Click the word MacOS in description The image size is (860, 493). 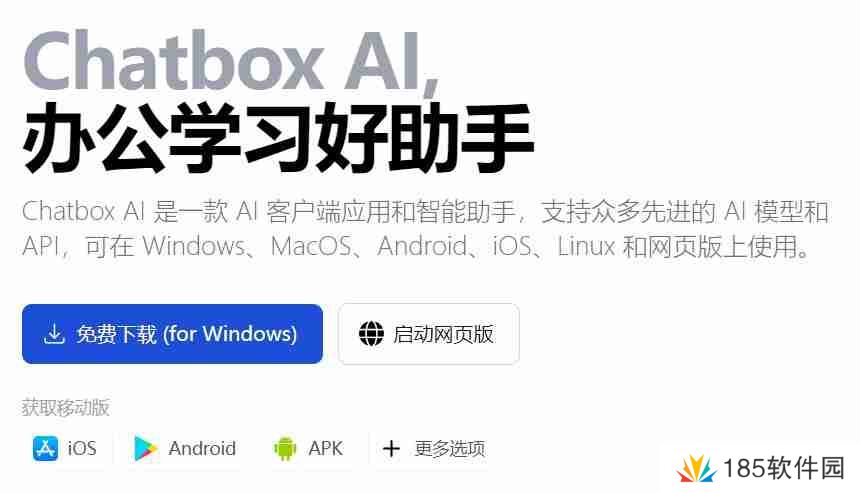pos(312,246)
